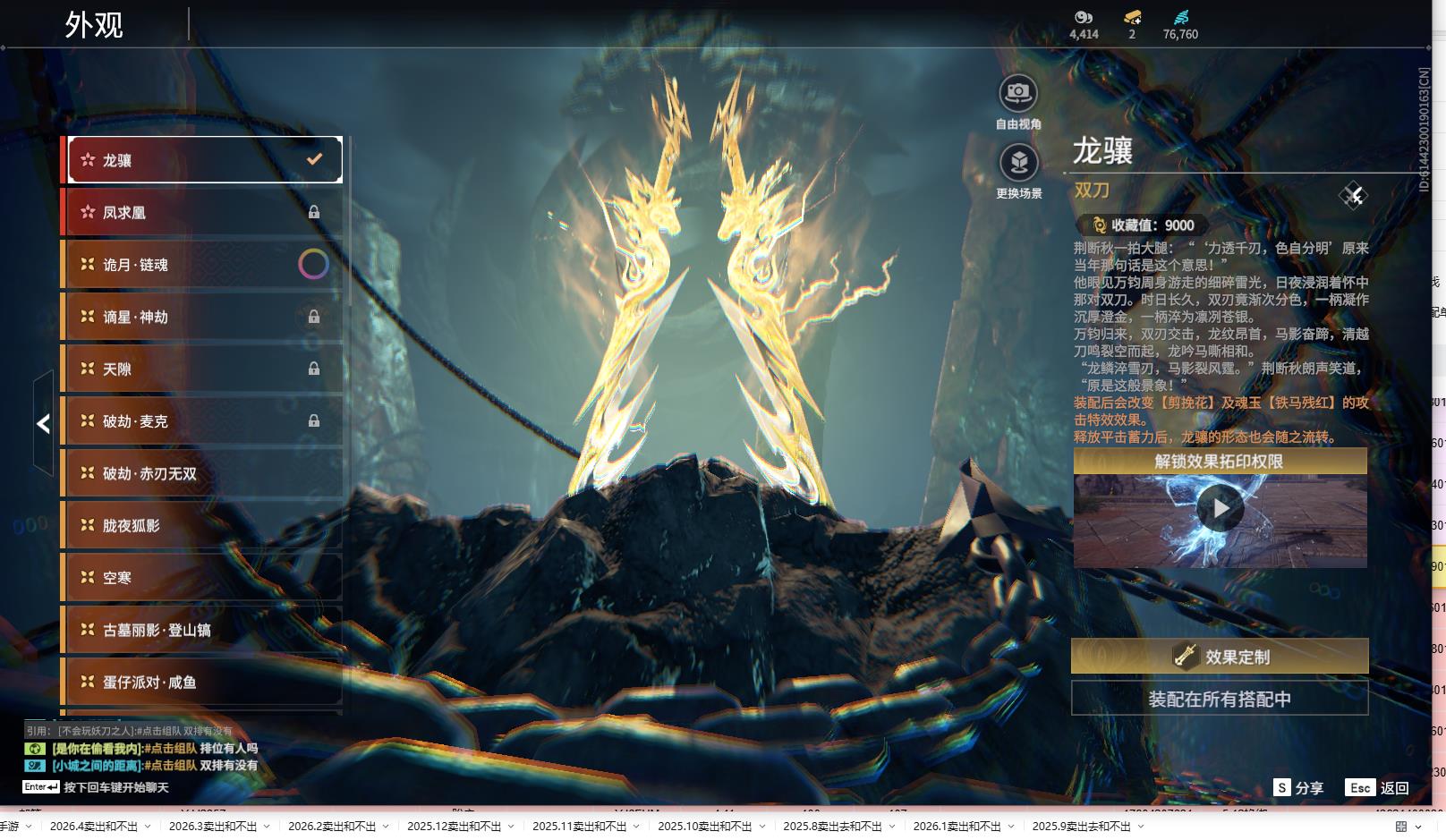This screenshot has width=1446, height=840.
Task: Click the 装配在所有搭配中 button
Action: coord(1220,699)
